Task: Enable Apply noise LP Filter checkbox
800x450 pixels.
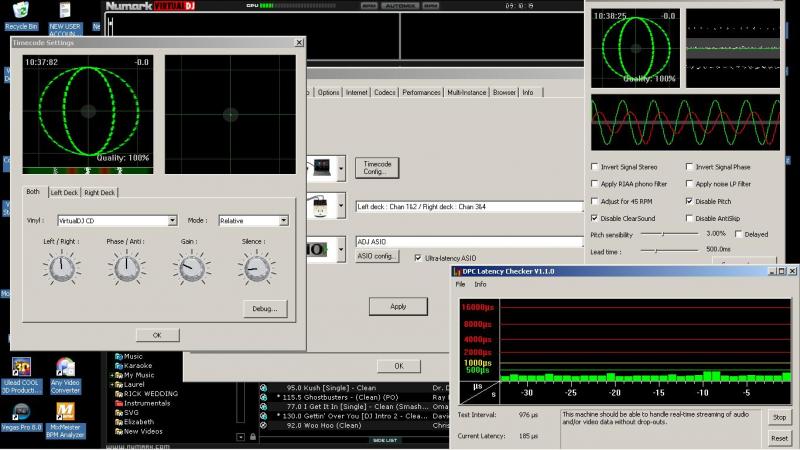Action: 689,184
